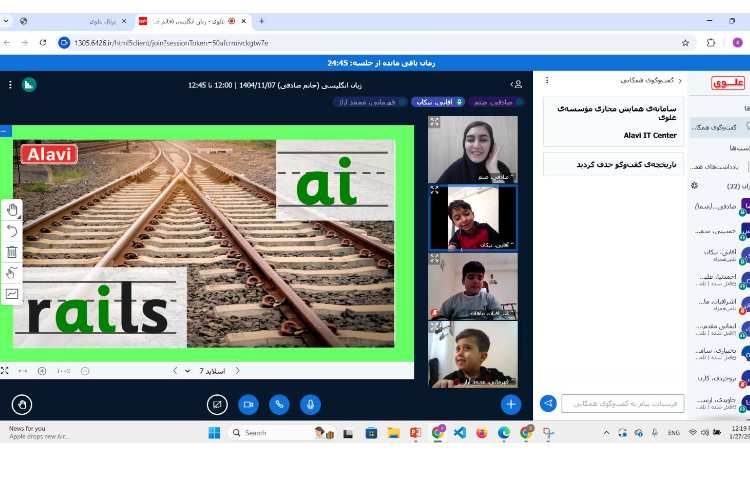This screenshot has width=750, height=480.
Task: Collapse the public chat panel arrow
Action: coord(680,80)
